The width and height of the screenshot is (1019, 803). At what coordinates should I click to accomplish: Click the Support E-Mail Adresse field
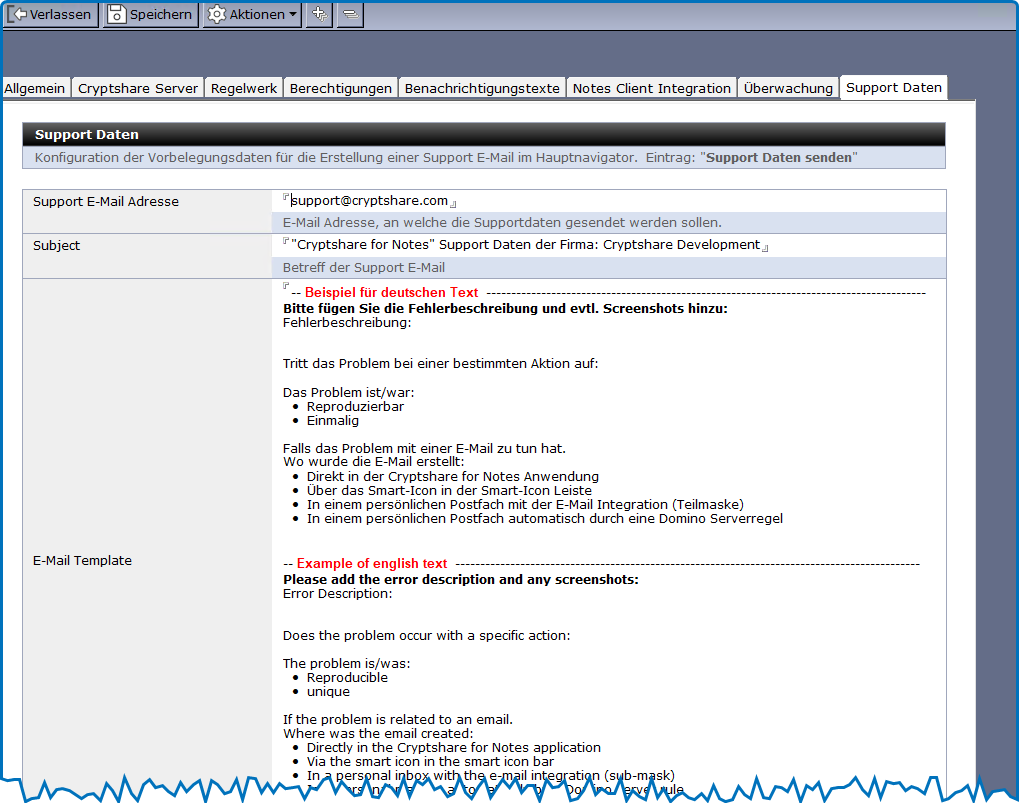pyautogui.click(x=369, y=201)
